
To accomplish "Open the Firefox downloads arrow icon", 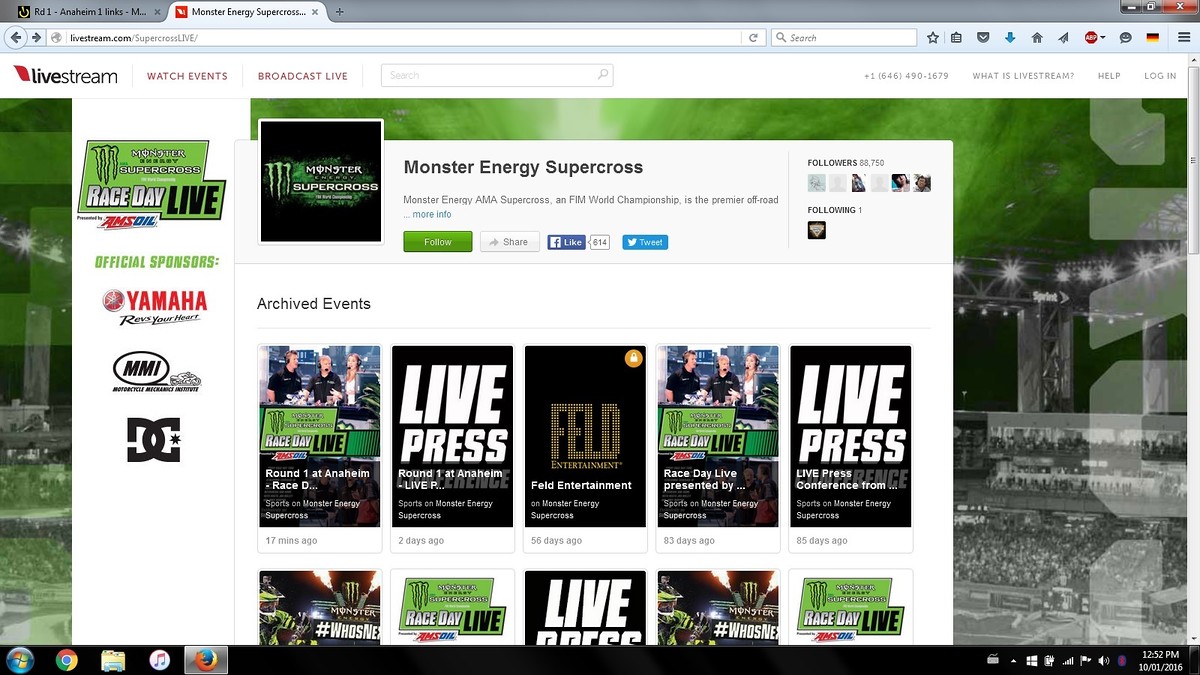I will pyautogui.click(x=1010, y=38).
